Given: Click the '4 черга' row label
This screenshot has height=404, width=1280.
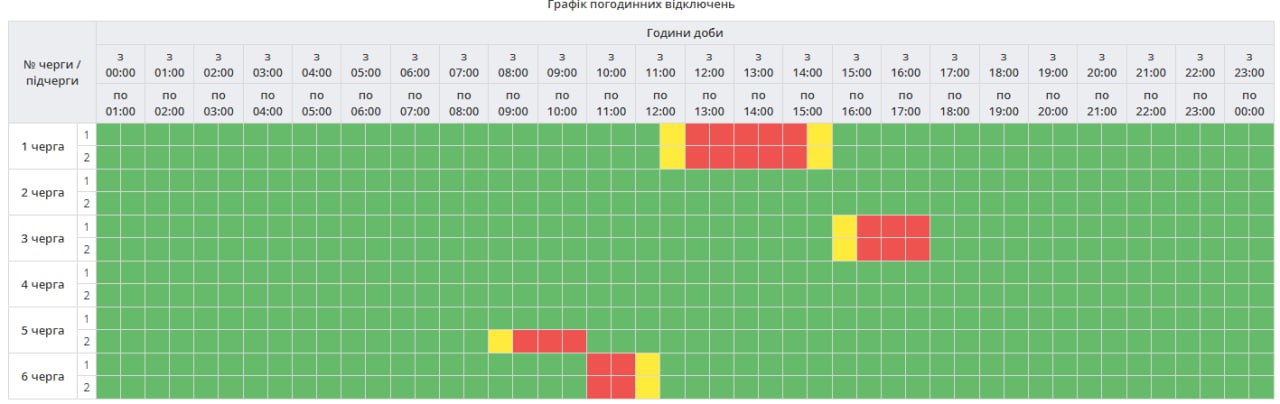Looking at the screenshot, I should tap(43, 285).
